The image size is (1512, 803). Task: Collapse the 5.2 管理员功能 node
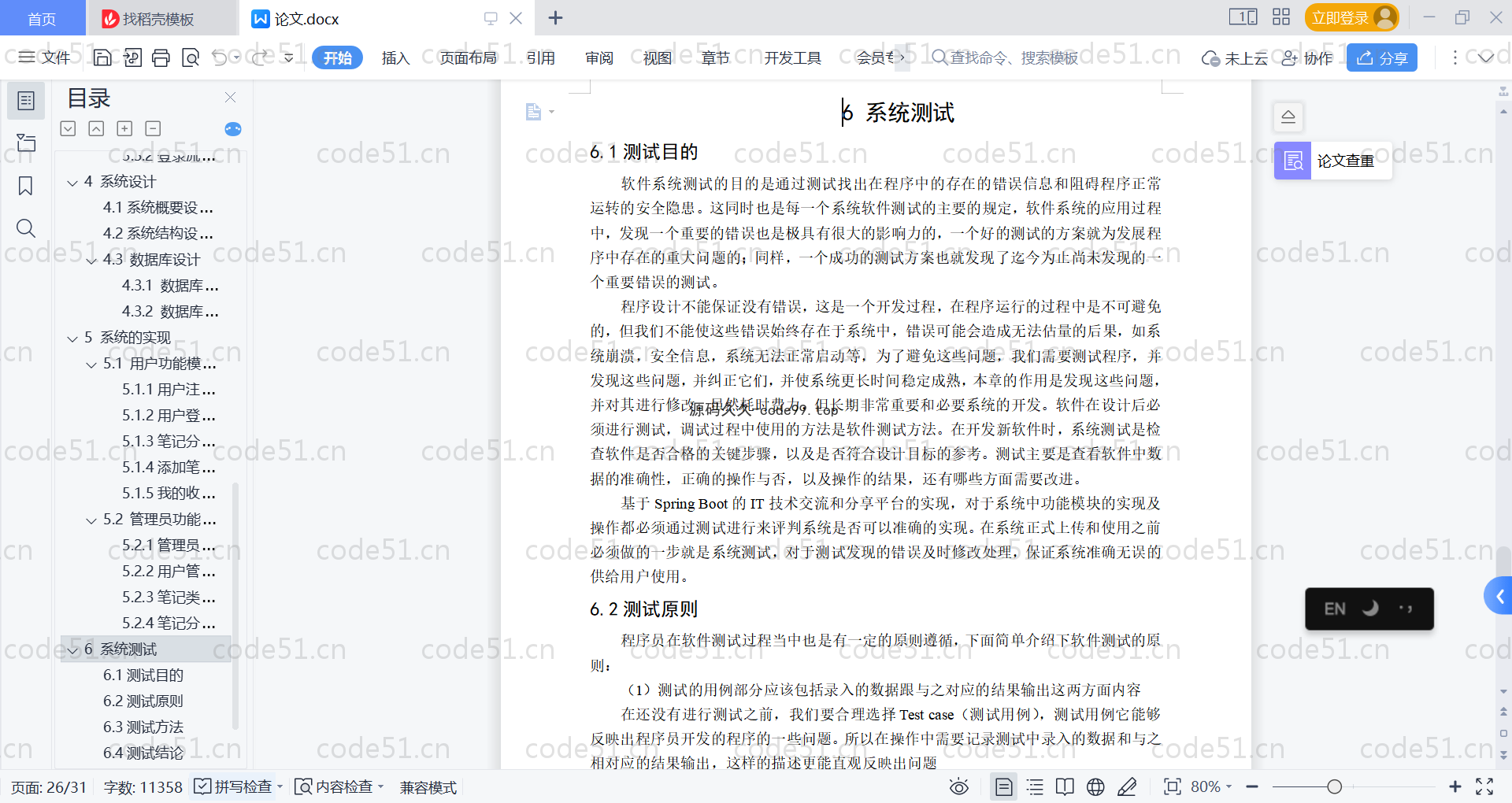click(x=91, y=520)
